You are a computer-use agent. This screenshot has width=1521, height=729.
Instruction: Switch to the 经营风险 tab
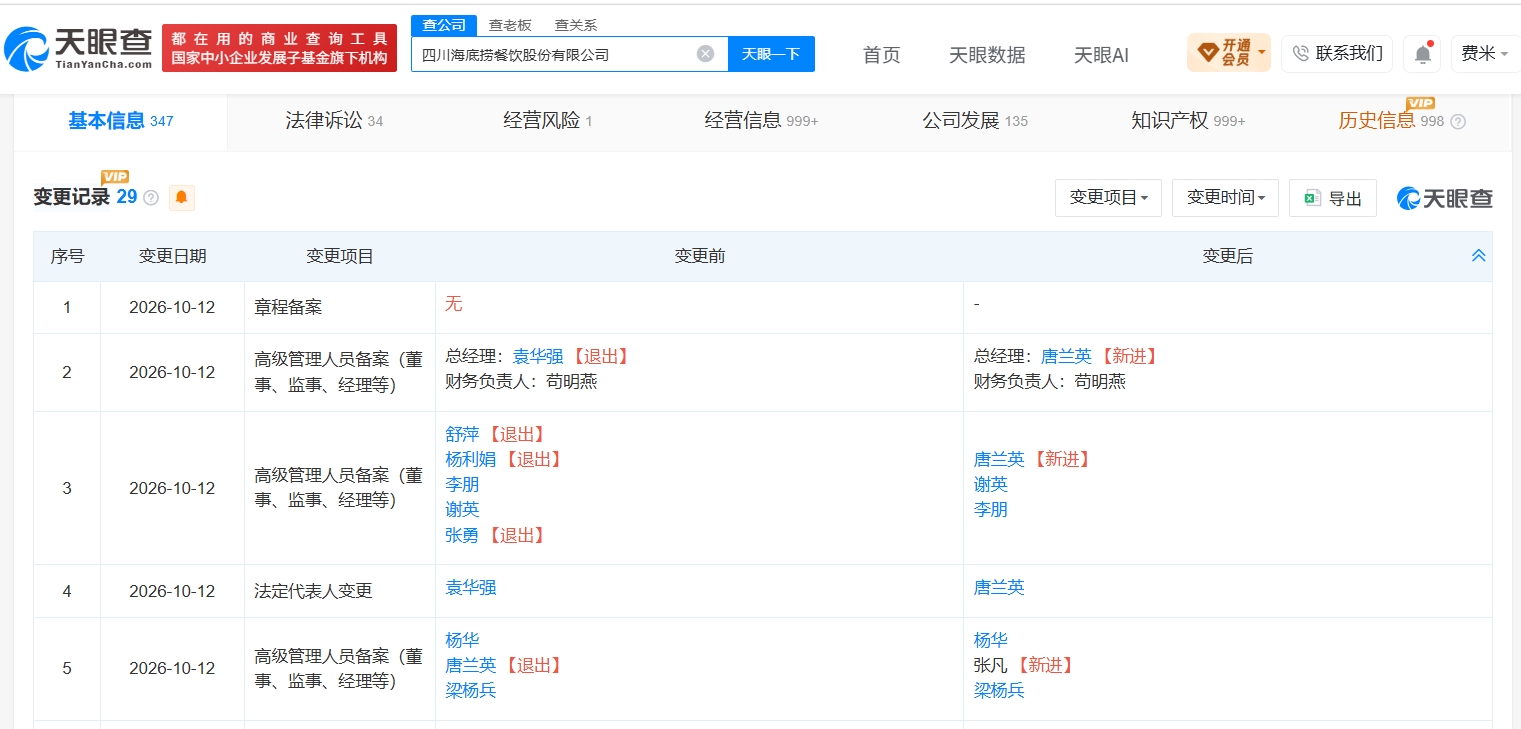(x=547, y=121)
